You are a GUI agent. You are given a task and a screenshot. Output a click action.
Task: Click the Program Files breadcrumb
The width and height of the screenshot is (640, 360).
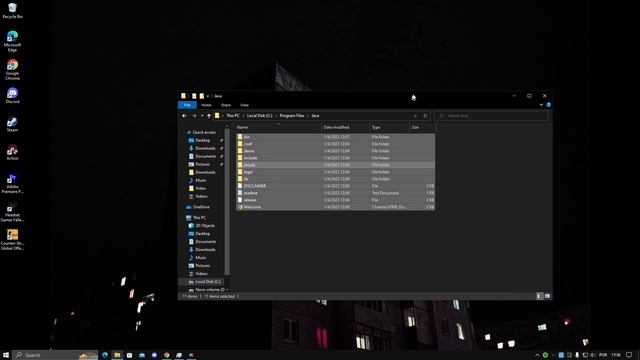292,116
